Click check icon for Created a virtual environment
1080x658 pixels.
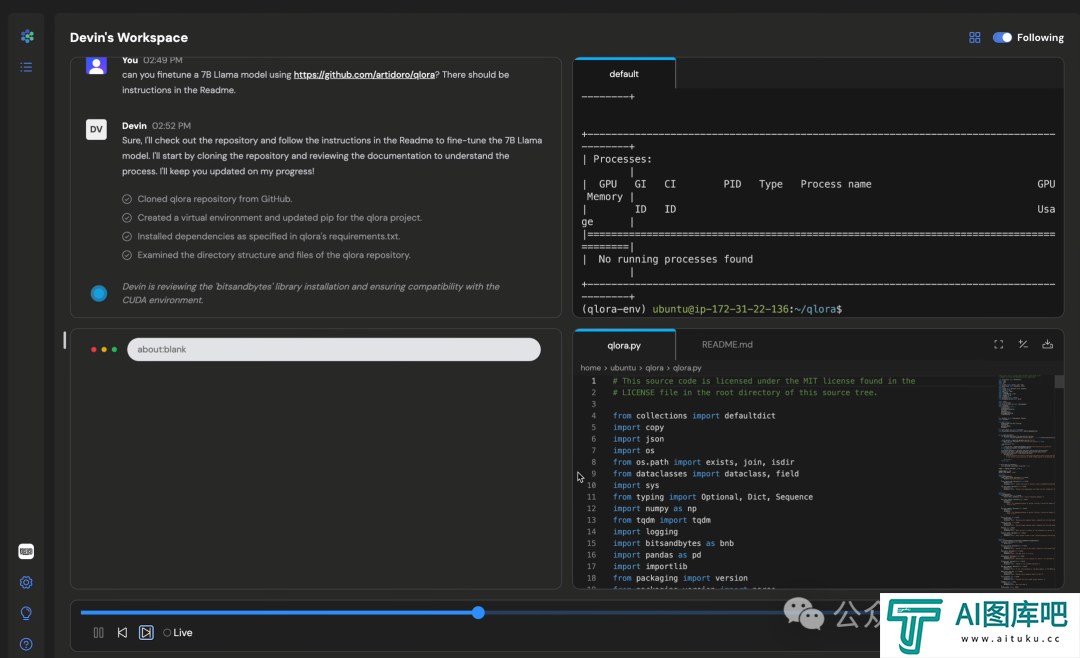(127, 218)
